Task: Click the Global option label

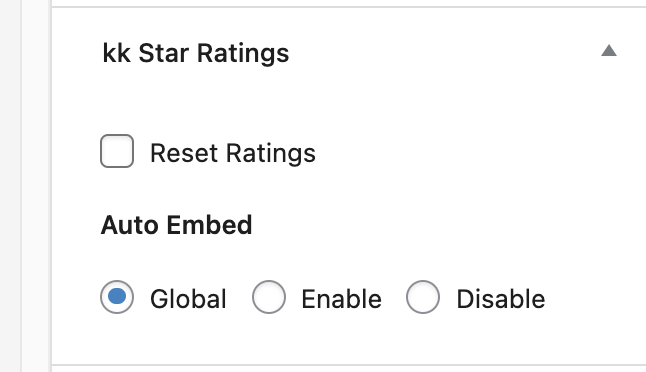Action: tap(188, 299)
